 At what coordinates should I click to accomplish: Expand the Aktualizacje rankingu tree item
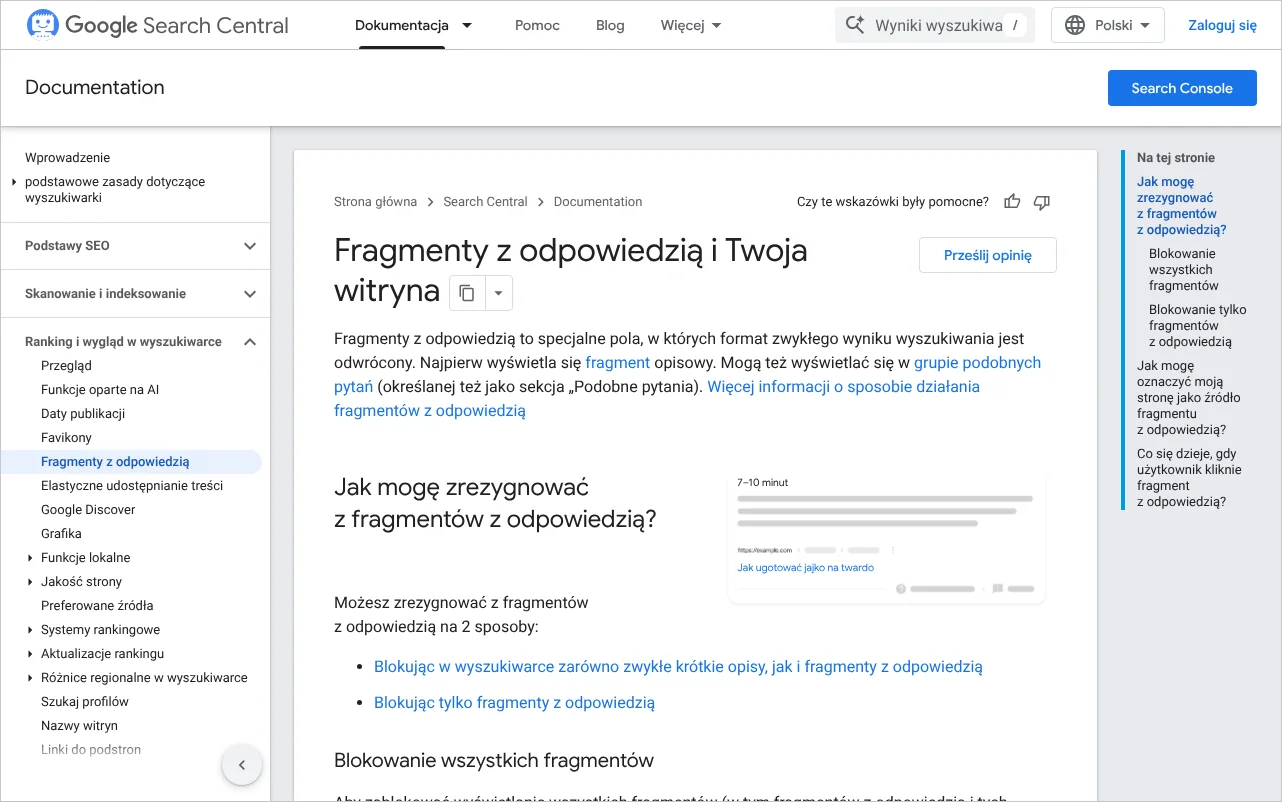coord(30,654)
